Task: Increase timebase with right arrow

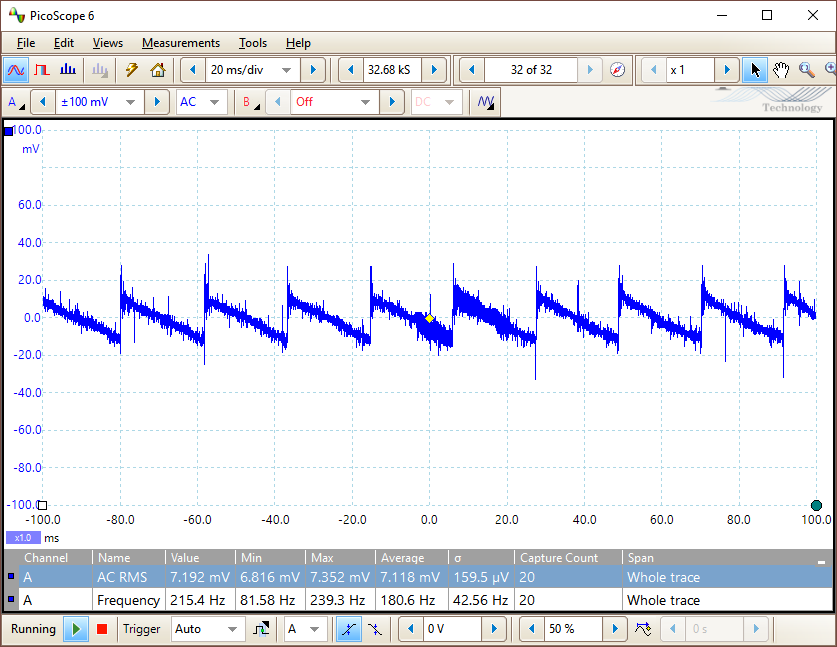Action: point(313,70)
